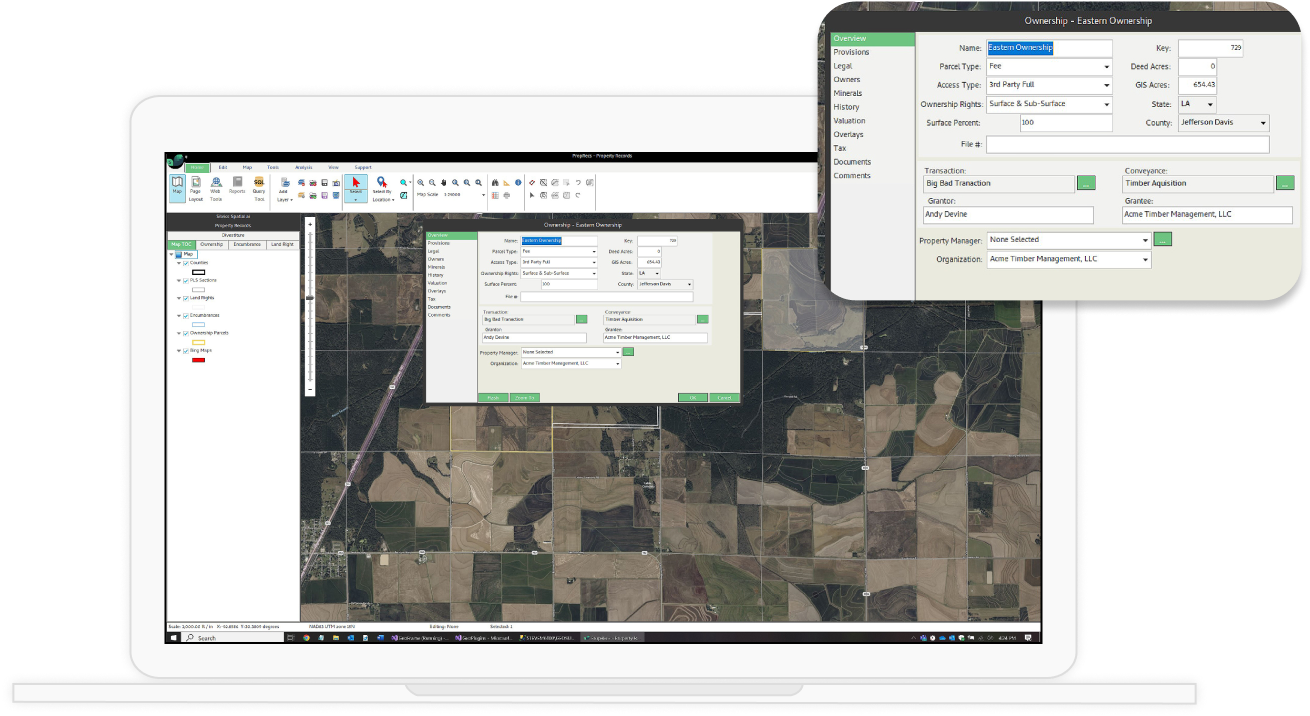Open Ownership Rights dropdown in enlarged panel
The height and width of the screenshot is (716, 1310).
tap(1106, 104)
